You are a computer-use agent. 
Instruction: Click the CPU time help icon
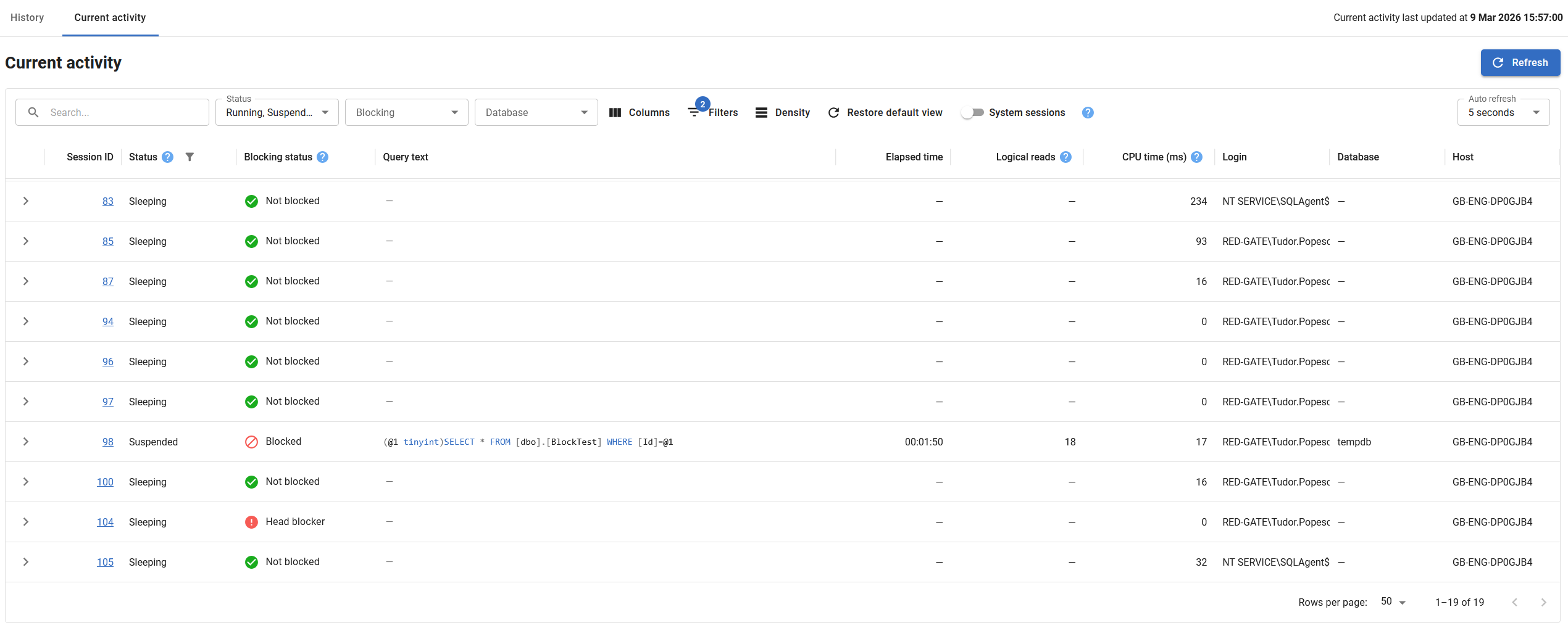click(x=1196, y=157)
